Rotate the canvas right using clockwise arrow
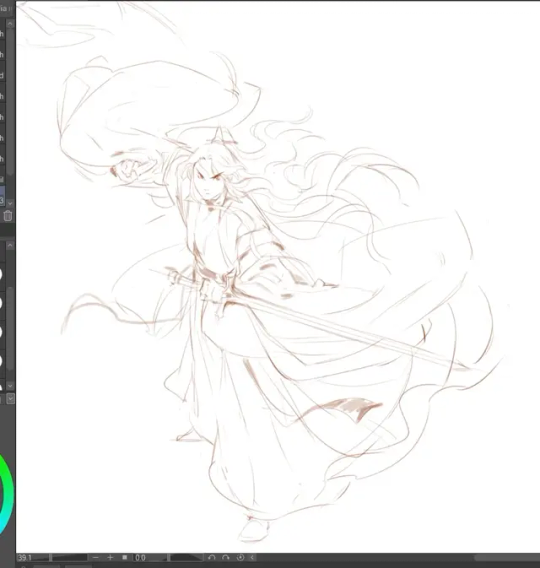540x568 pixels. click(226, 557)
